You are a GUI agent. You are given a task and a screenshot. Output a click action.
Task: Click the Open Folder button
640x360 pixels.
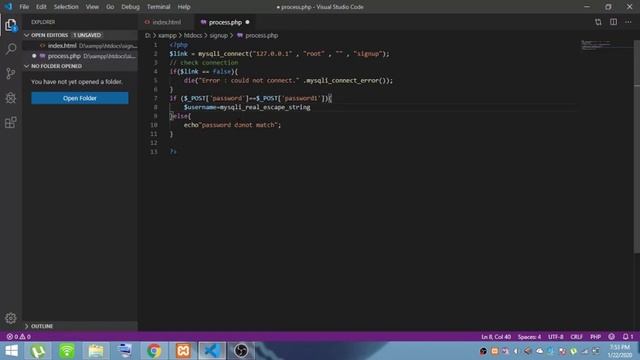pos(80,98)
